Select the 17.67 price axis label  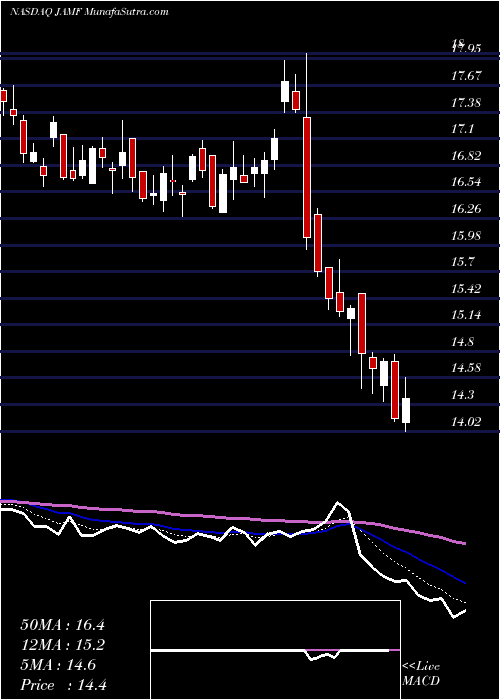tap(467, 76)
